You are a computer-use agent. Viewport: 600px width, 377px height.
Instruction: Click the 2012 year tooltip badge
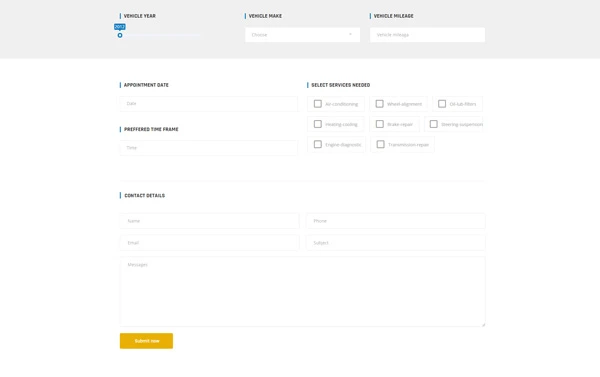120,27
